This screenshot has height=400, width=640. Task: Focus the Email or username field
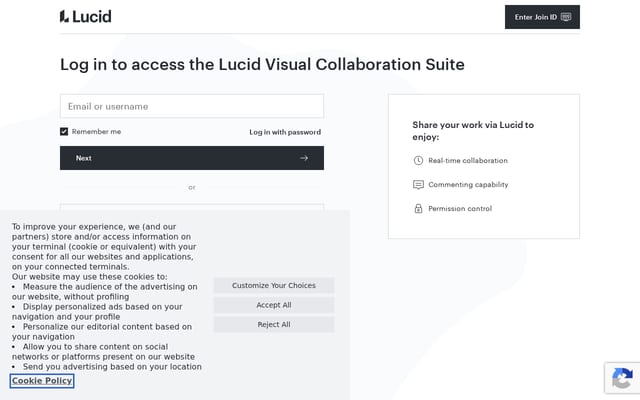(x=192, y=106)
